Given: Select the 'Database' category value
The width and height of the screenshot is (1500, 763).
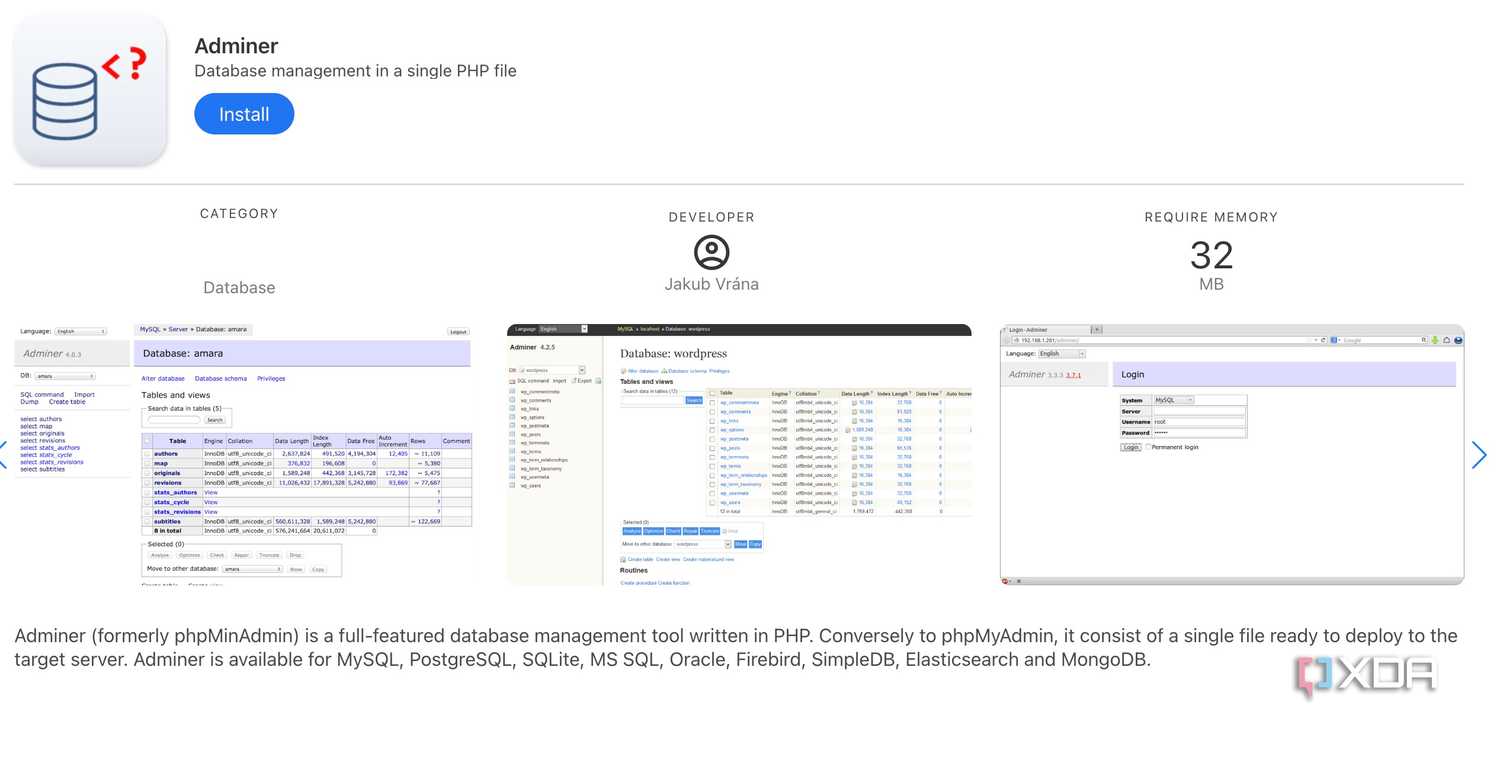Looking at the screenshot, I should (239, 288).
